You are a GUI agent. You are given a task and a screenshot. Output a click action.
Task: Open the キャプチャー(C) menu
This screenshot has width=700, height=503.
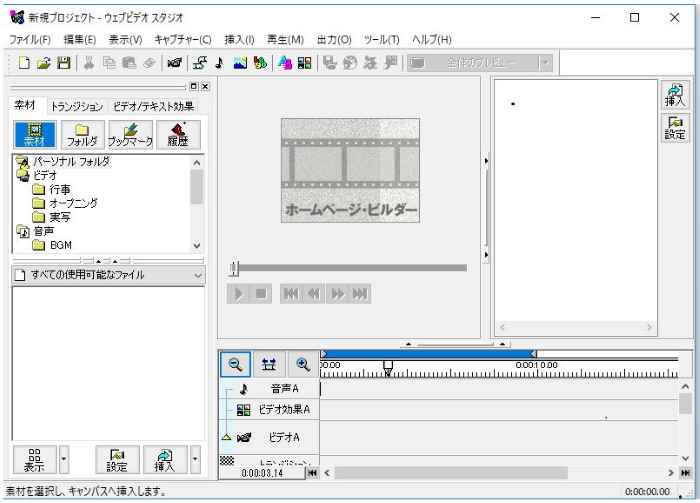click(x=183, y=40)
